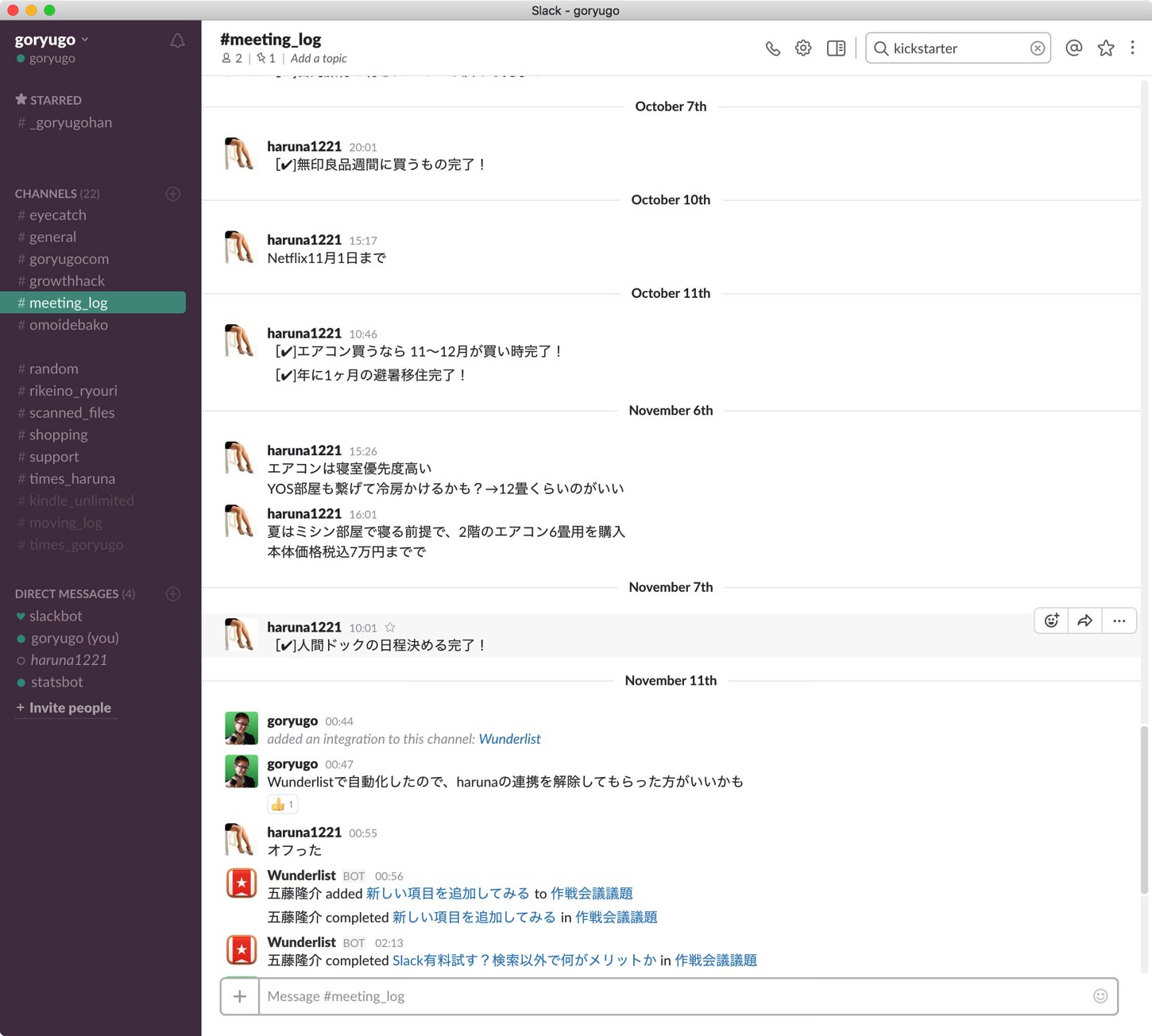Clear the kickstarter search query
The width and height of the screenshot is (1152, 1036).
(1037, 48)
